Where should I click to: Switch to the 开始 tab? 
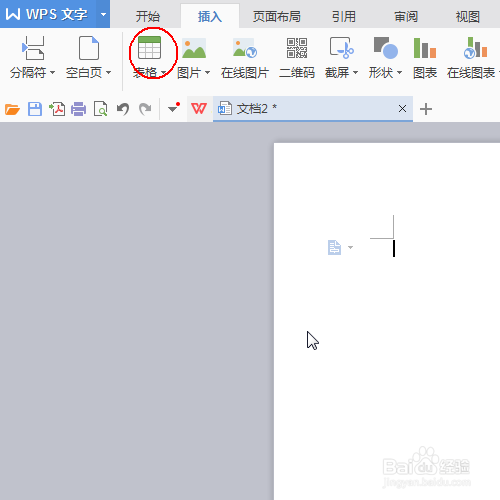148,16
